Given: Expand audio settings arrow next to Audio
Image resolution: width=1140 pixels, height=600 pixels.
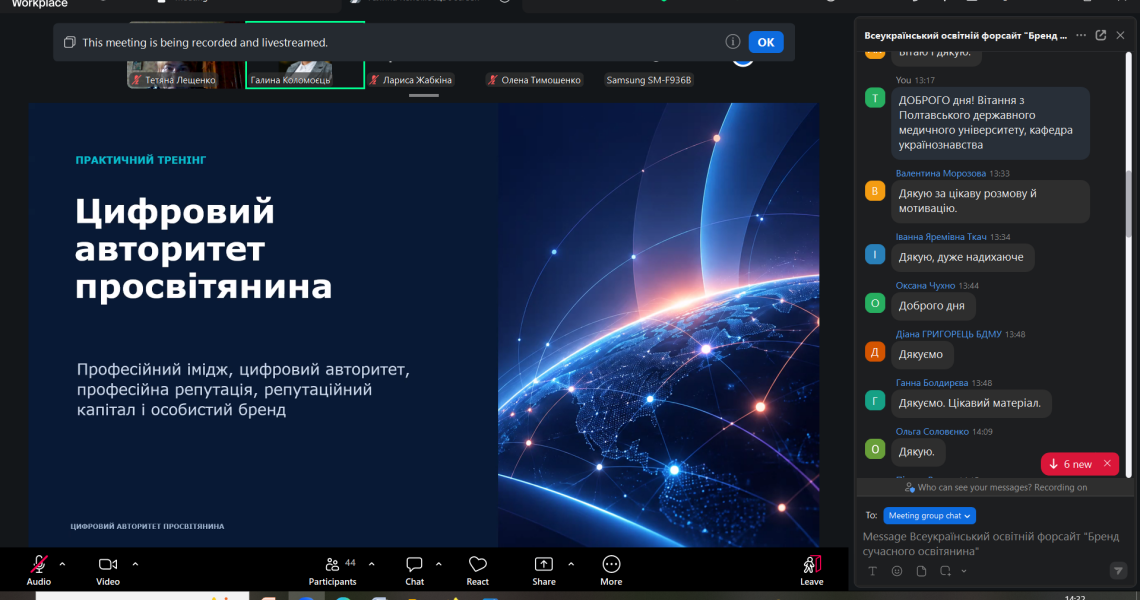Looking at the screenshot, I should pyautogui.click(x=63, y=564).
